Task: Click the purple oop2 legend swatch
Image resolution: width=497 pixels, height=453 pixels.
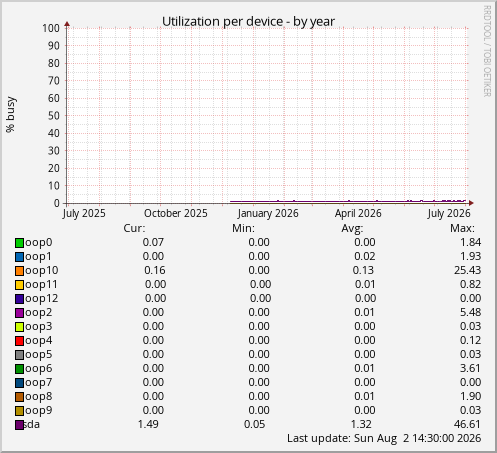Action: pos(19,313)
